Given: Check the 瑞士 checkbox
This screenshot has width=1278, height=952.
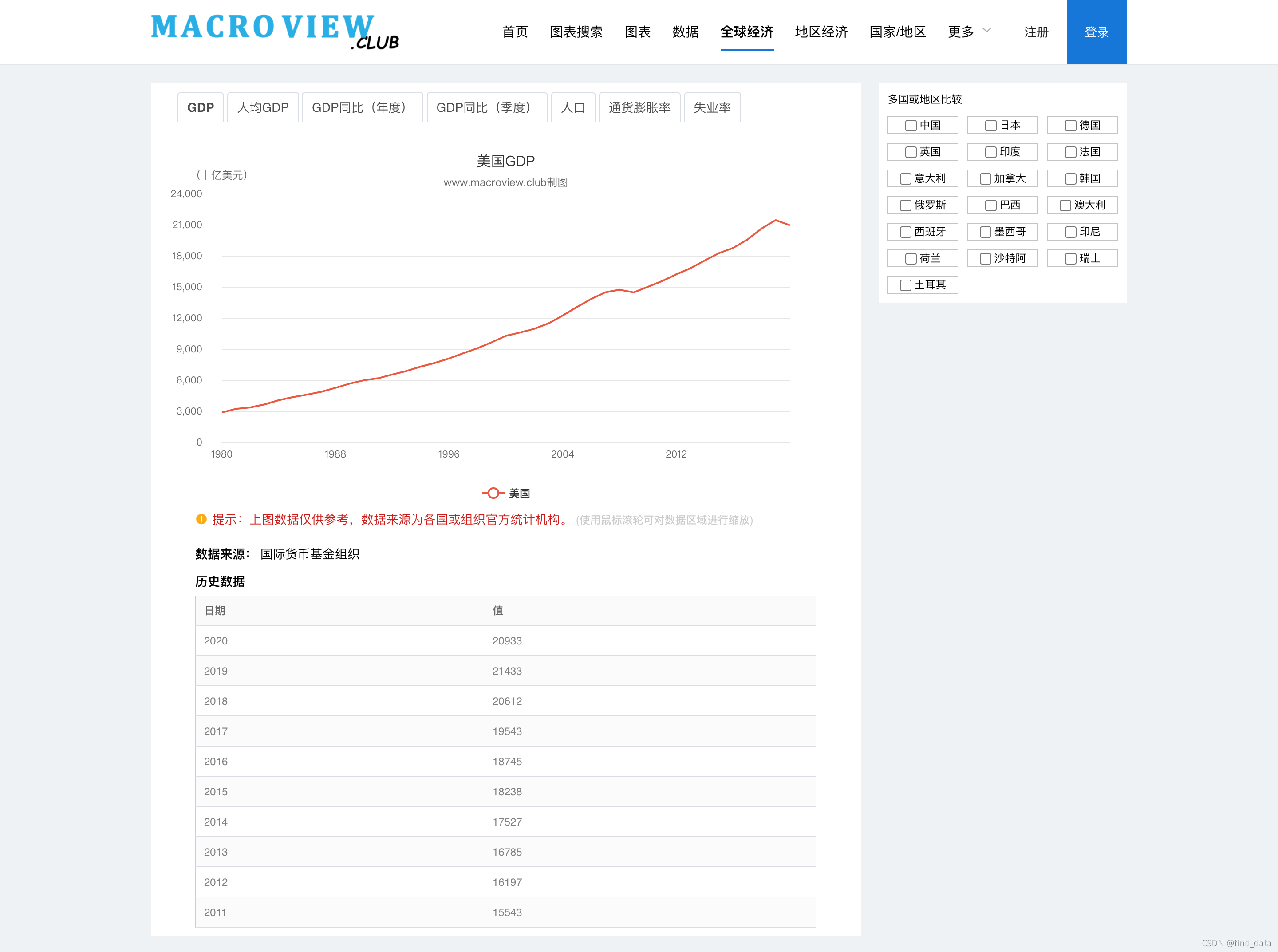Looking at the screenshot, I should tap(1071, 259).
